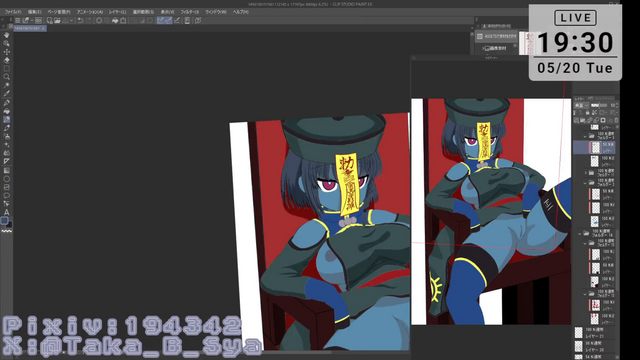This screenshot has height=360, width=640.
Task: Open the layer blending mode dropdown
Action: click(582, 105)
